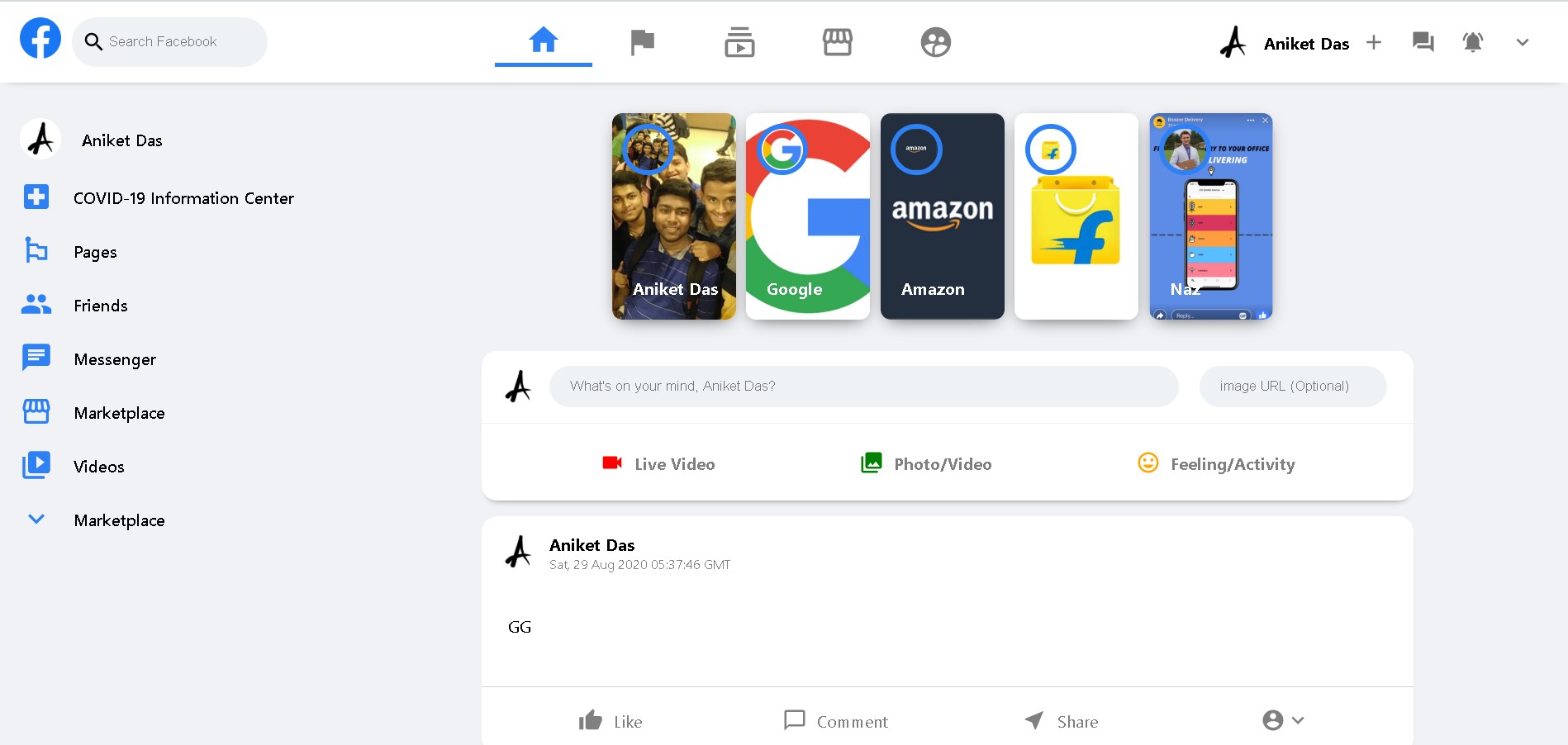Viewport: 1568px width, 745px height.
Task: Click the red Live Video camera icon
Action: (x=612, y=463)
